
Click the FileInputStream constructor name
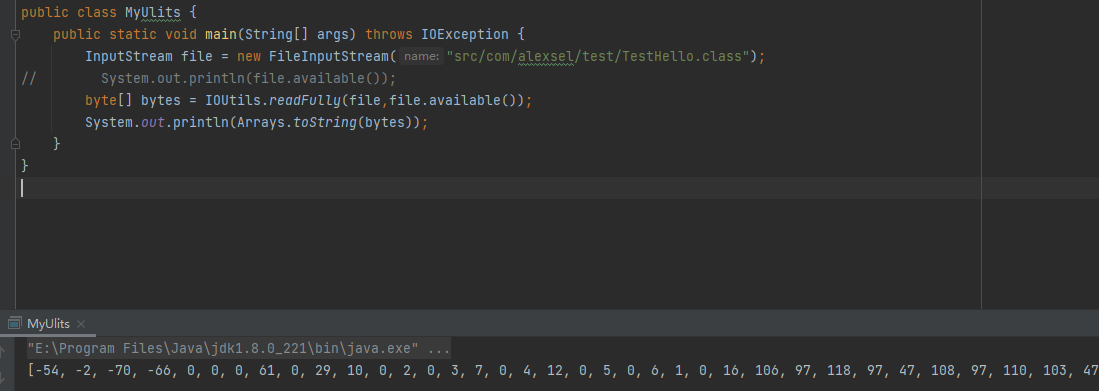(329, 57)
